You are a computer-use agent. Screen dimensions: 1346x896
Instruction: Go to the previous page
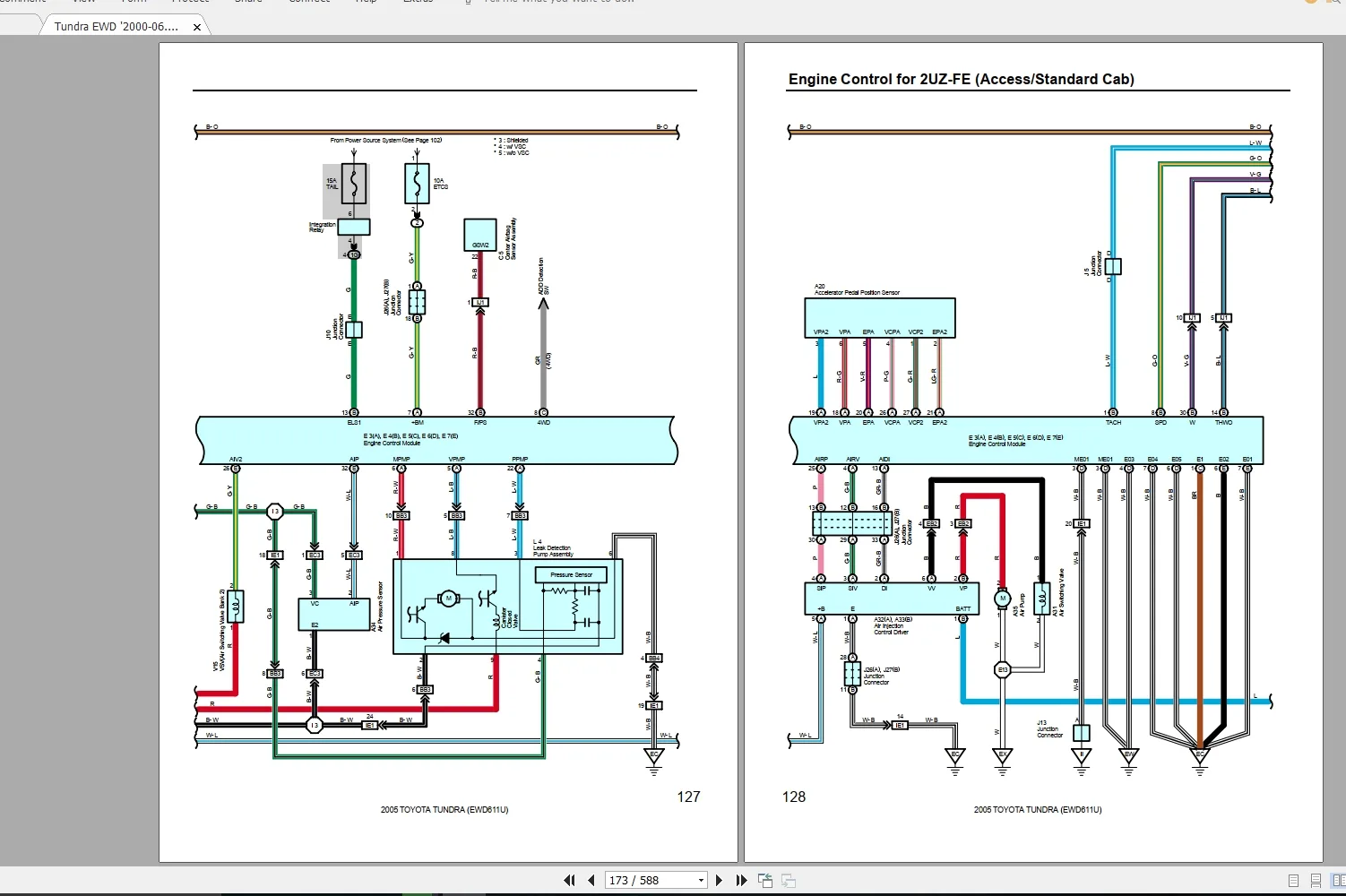coord(591,880)
